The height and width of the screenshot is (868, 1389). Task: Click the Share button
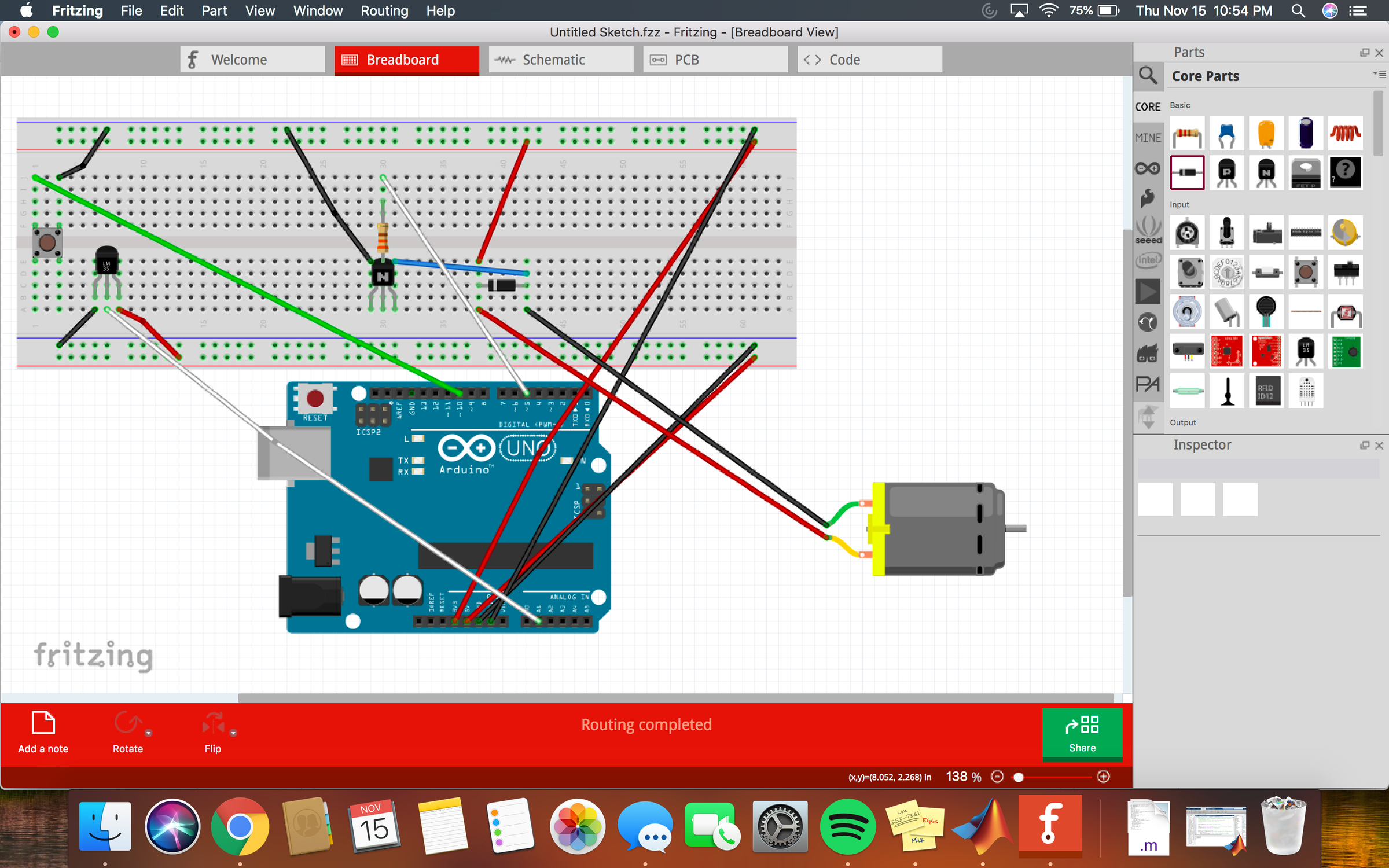(x=1082, y=734)
